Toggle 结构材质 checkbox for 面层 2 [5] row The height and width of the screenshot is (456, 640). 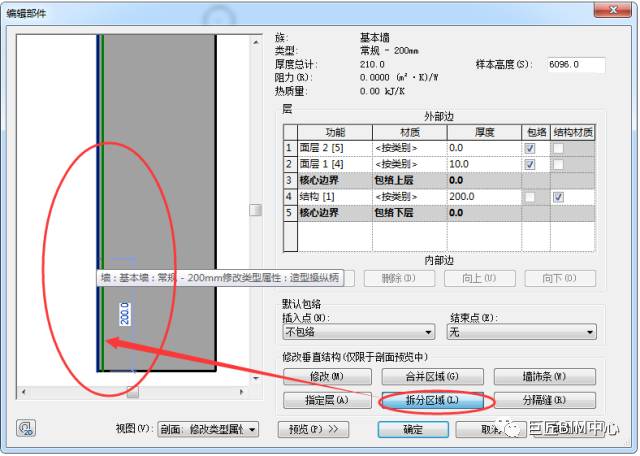tap(558, 148)
